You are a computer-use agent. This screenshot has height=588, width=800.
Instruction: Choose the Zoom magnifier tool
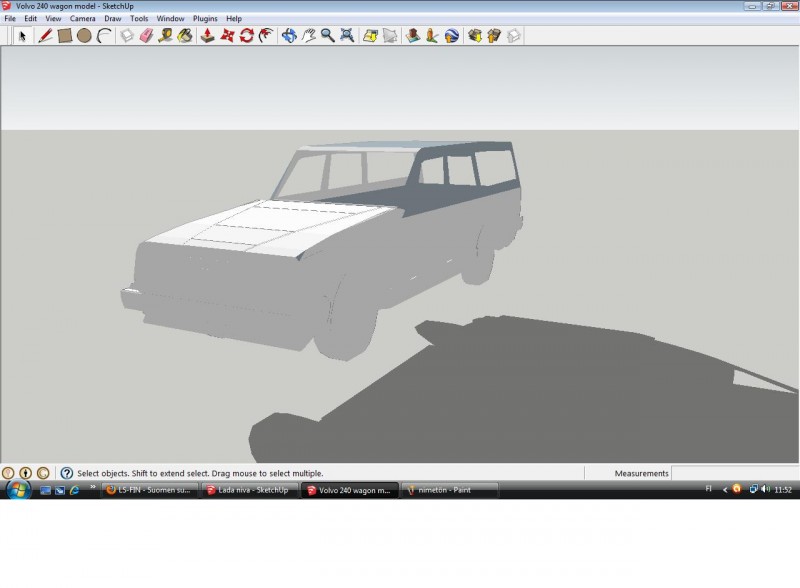328,36
